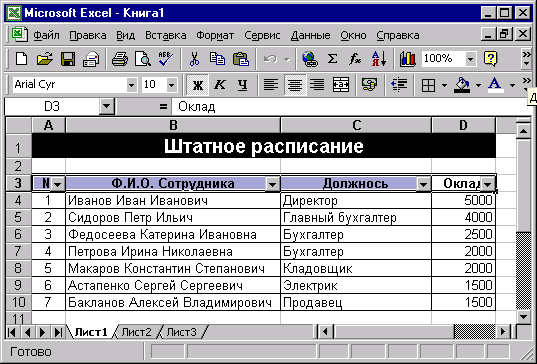Open a file with the folder icon
Viewport: 537px width, 364px height.
tap(45, 59)
